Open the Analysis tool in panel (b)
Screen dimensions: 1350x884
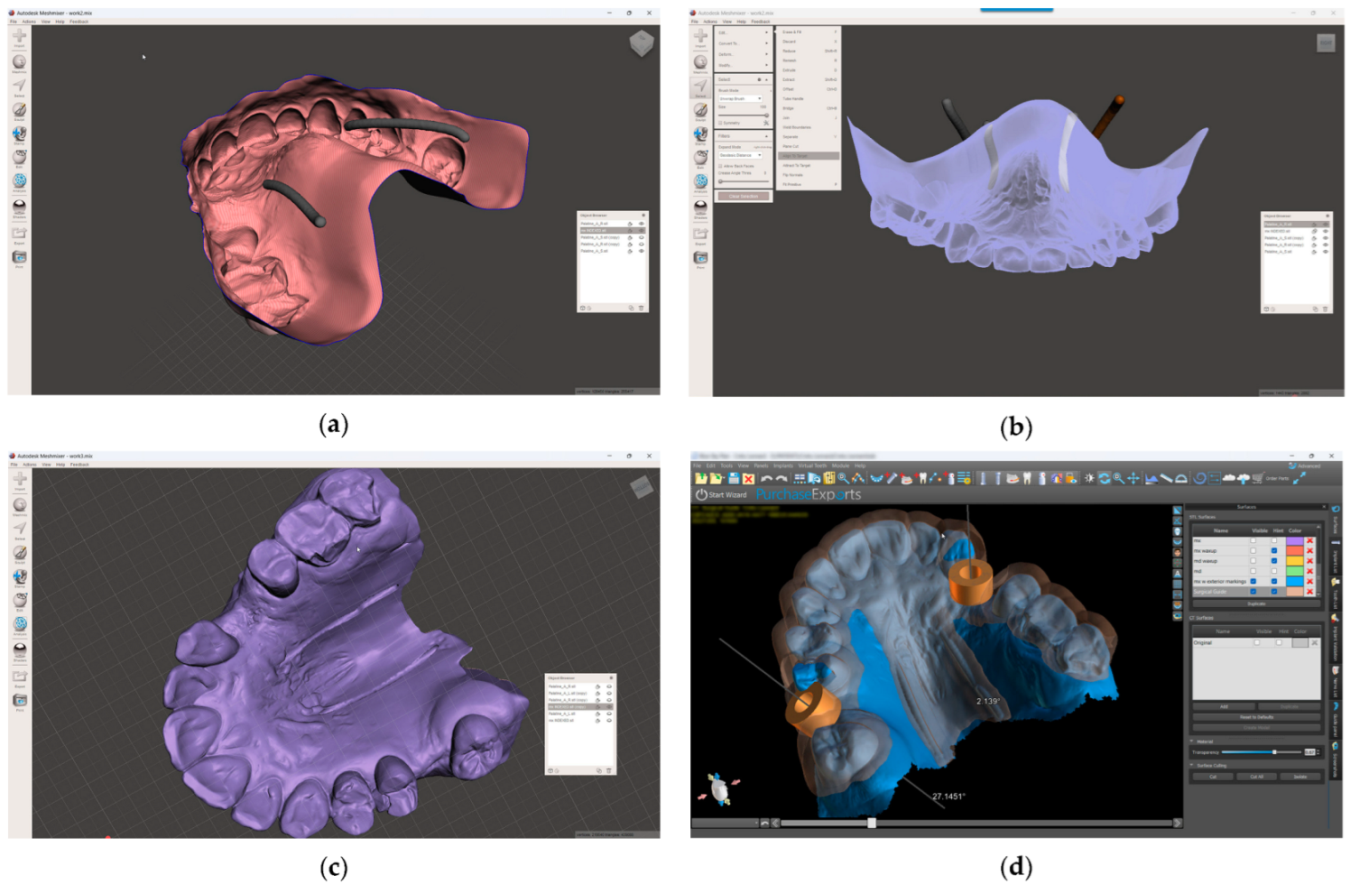[x=700, y=183]
